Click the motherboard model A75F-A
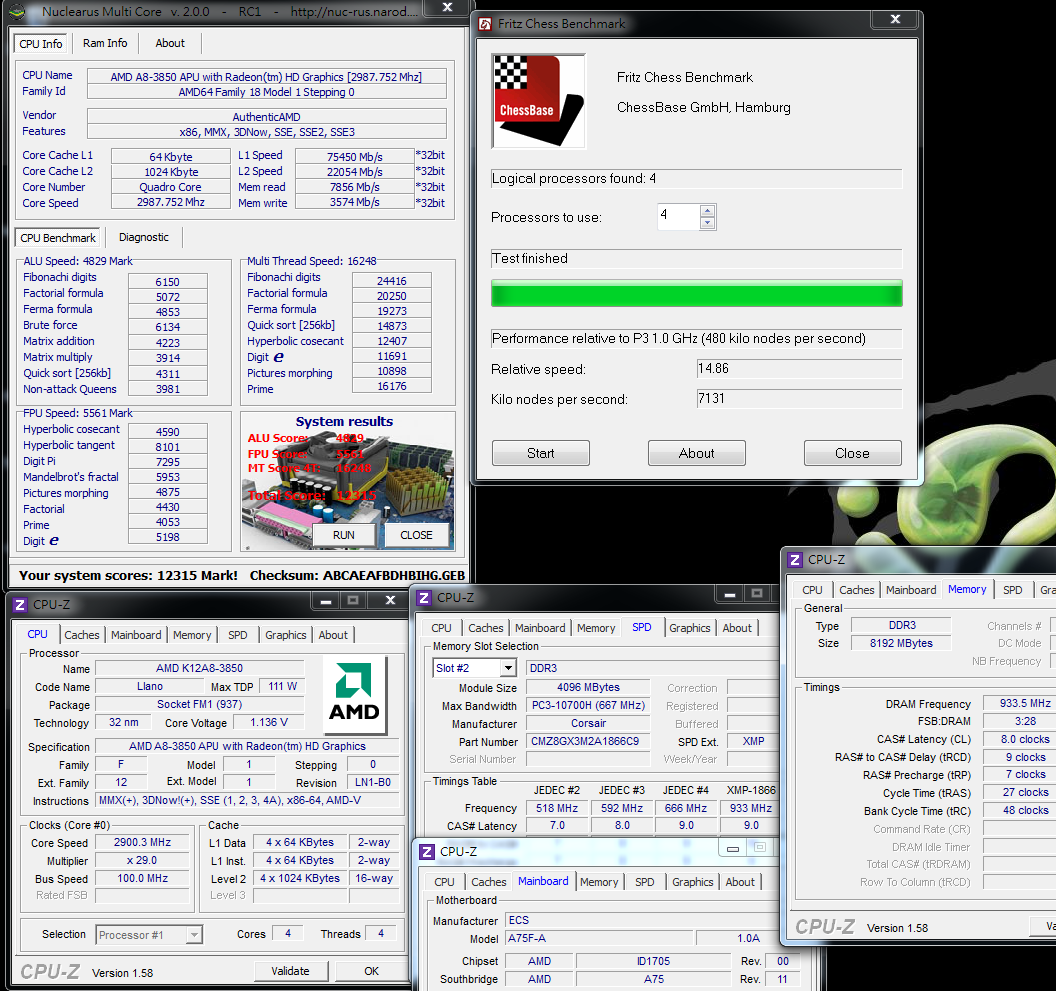The image size is (1056, 991). click(599, 938)
